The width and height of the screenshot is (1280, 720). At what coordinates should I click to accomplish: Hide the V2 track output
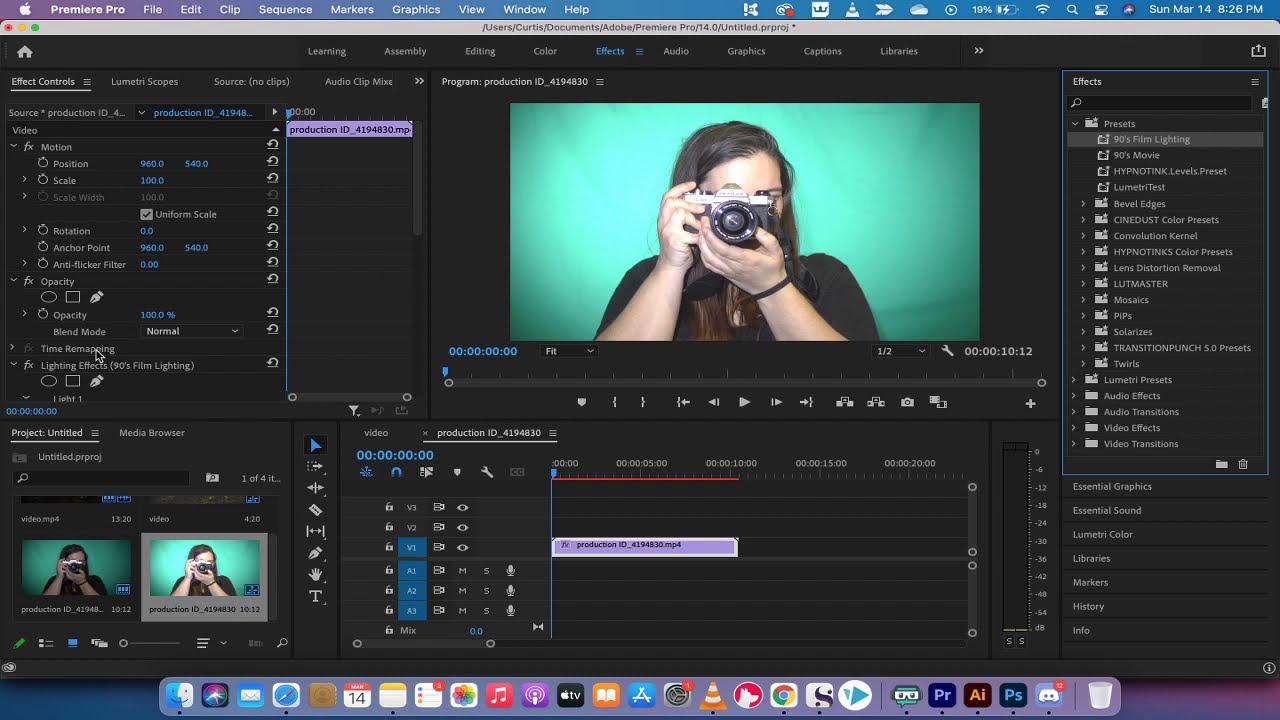pos(462,528)
